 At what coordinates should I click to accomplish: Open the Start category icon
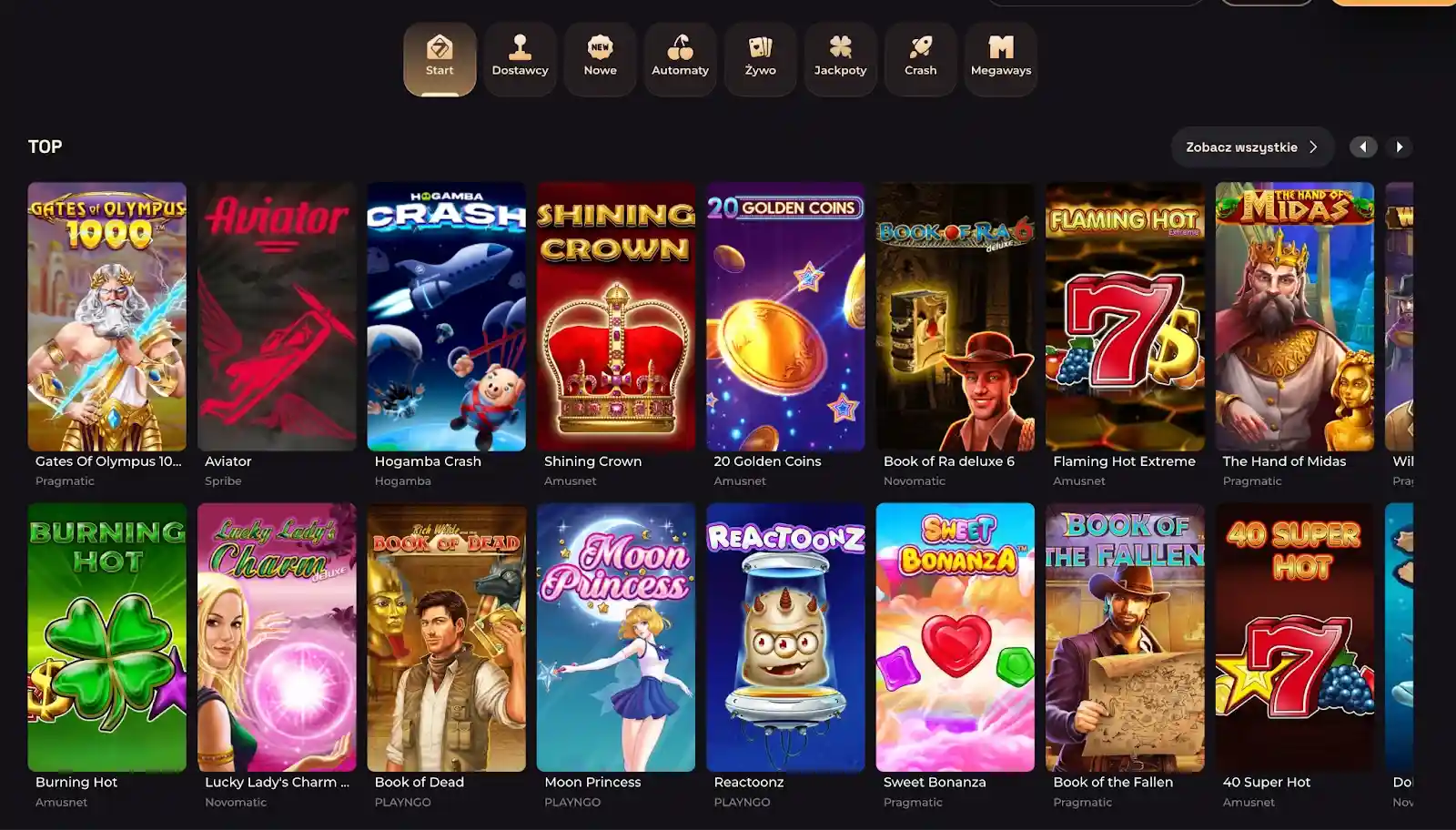[440, 47]
